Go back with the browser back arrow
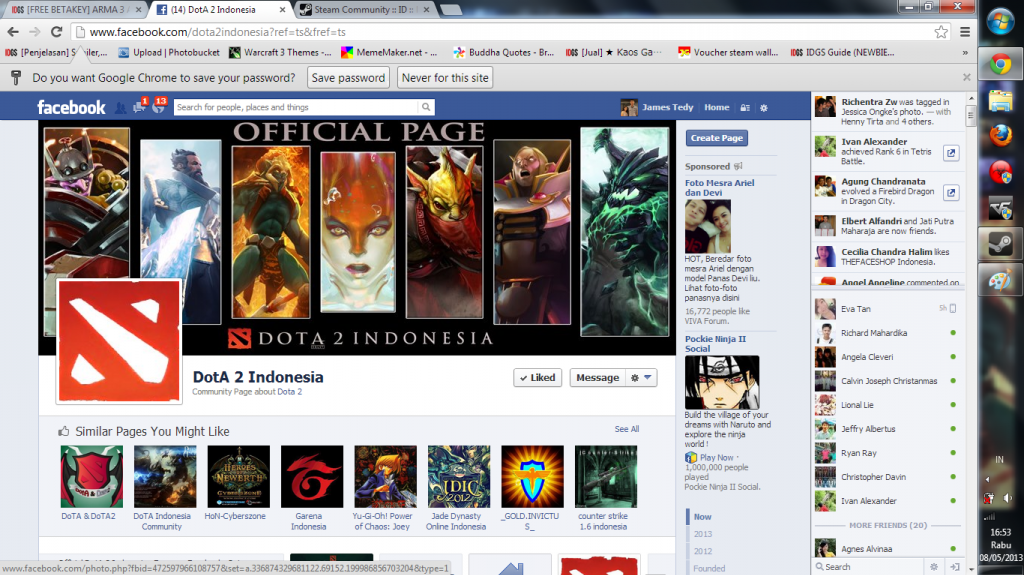This screenshot has height=575, width=1024. (13, 31)
